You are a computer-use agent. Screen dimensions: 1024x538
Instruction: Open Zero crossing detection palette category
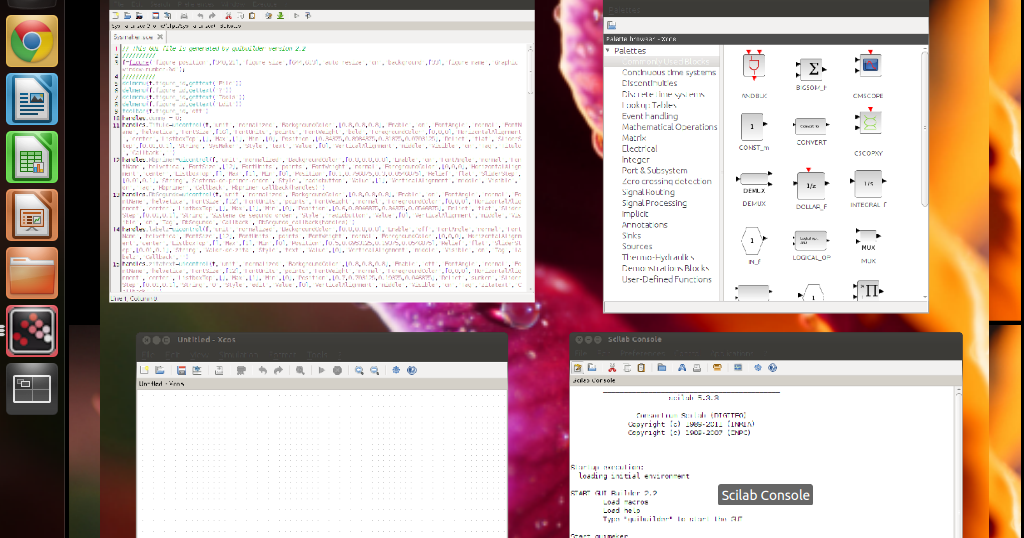[x=666, y=181]
